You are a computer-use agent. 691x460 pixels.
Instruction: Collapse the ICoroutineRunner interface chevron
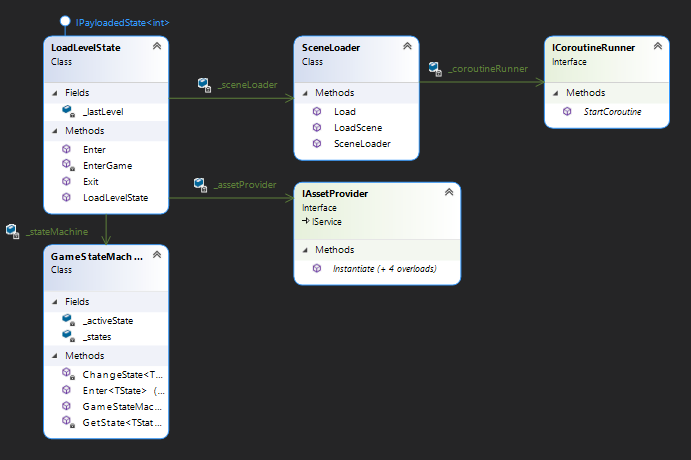pos(658,46)
